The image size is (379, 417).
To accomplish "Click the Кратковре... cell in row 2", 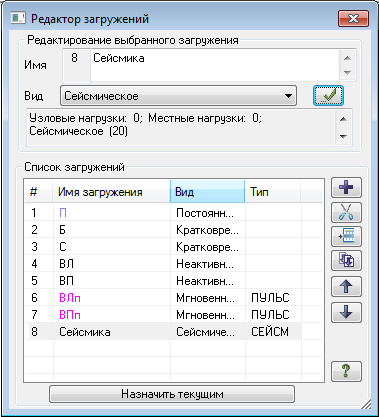I will point(207,230).
